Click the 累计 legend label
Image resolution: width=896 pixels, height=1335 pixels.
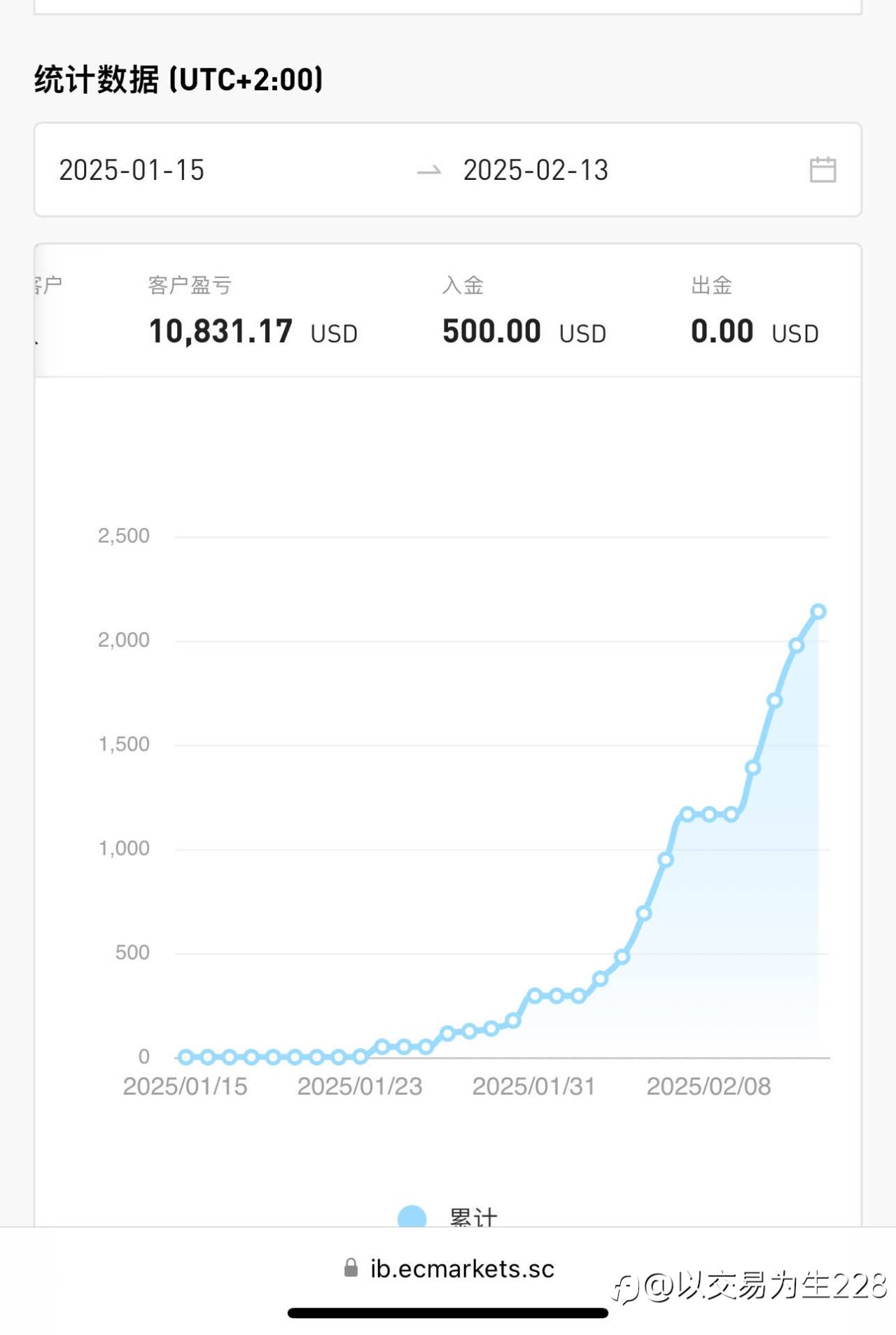(x=473, y=1218)
